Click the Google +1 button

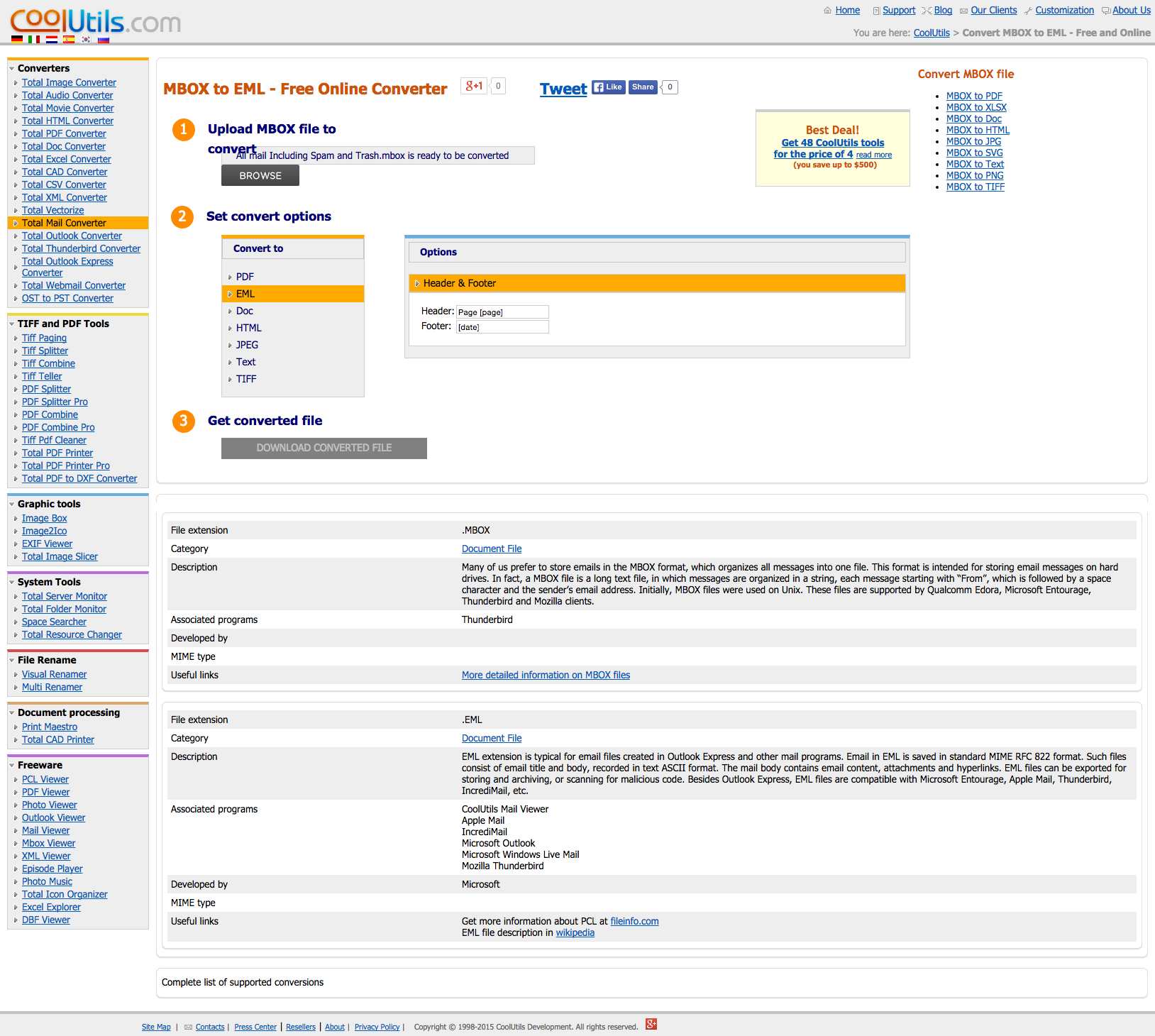474,86
